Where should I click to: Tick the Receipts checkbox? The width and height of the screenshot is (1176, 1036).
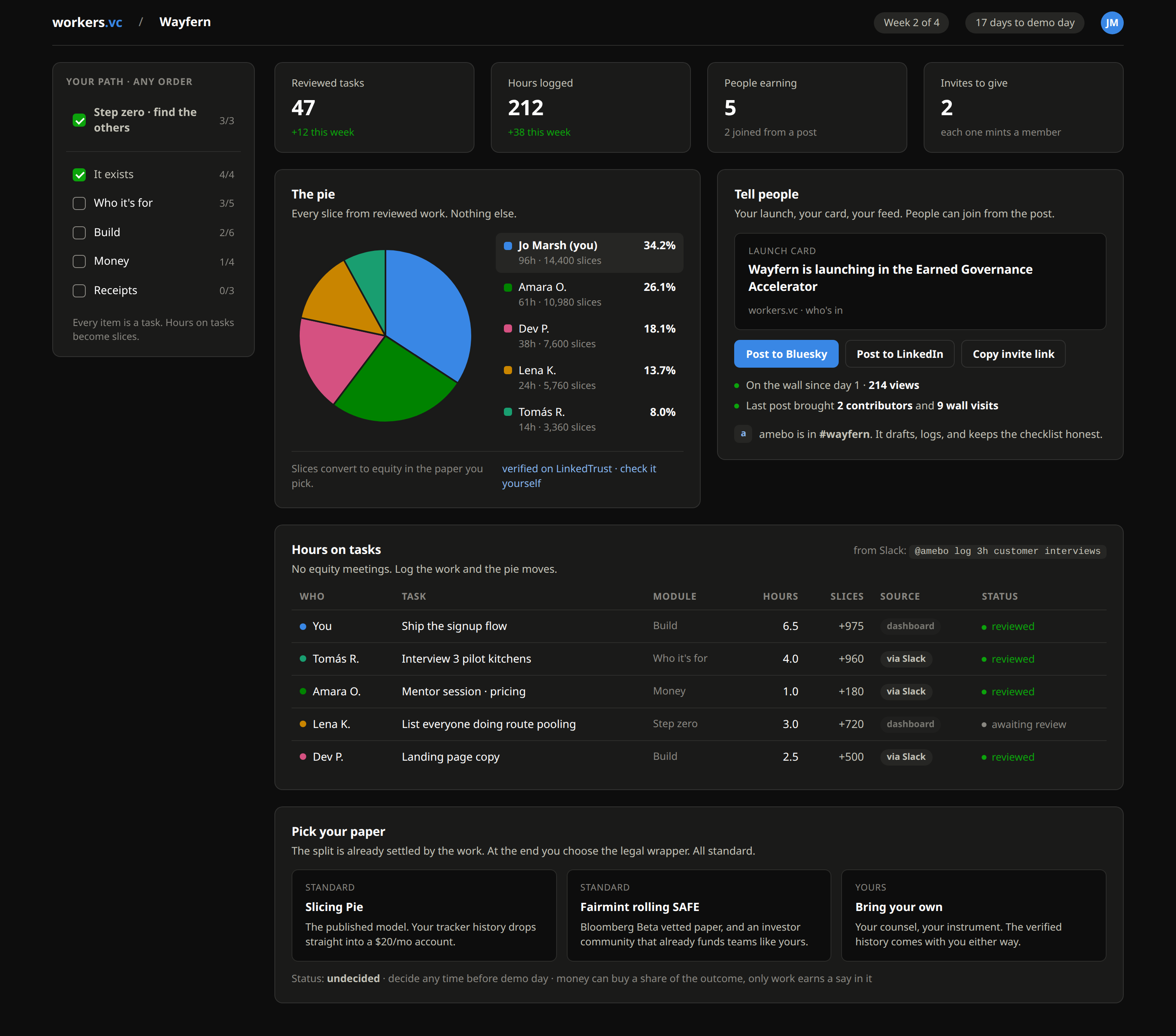pyautogui.click(x=79, y=290)
